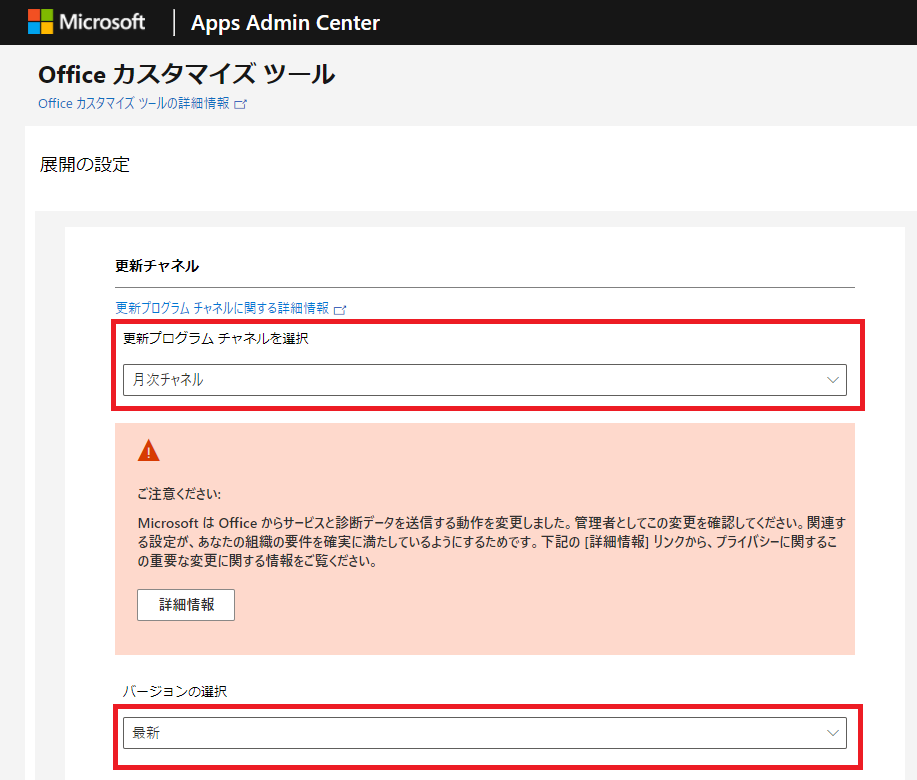Click the Office カスタマイズ ツール page title
Viewport: 917px width, 780px height.
185,75
